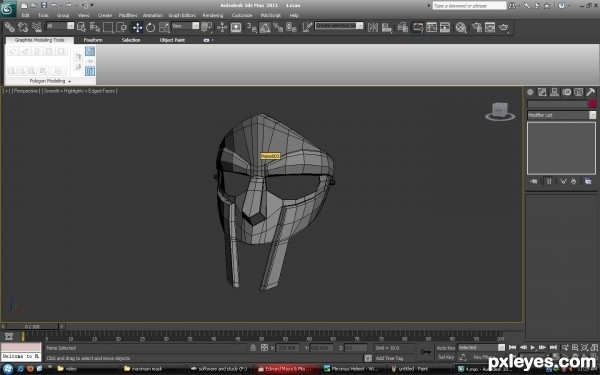Open Render Setup icon
Image resolution: width=600 pixels, height=375 pixels.
(476, 27)
